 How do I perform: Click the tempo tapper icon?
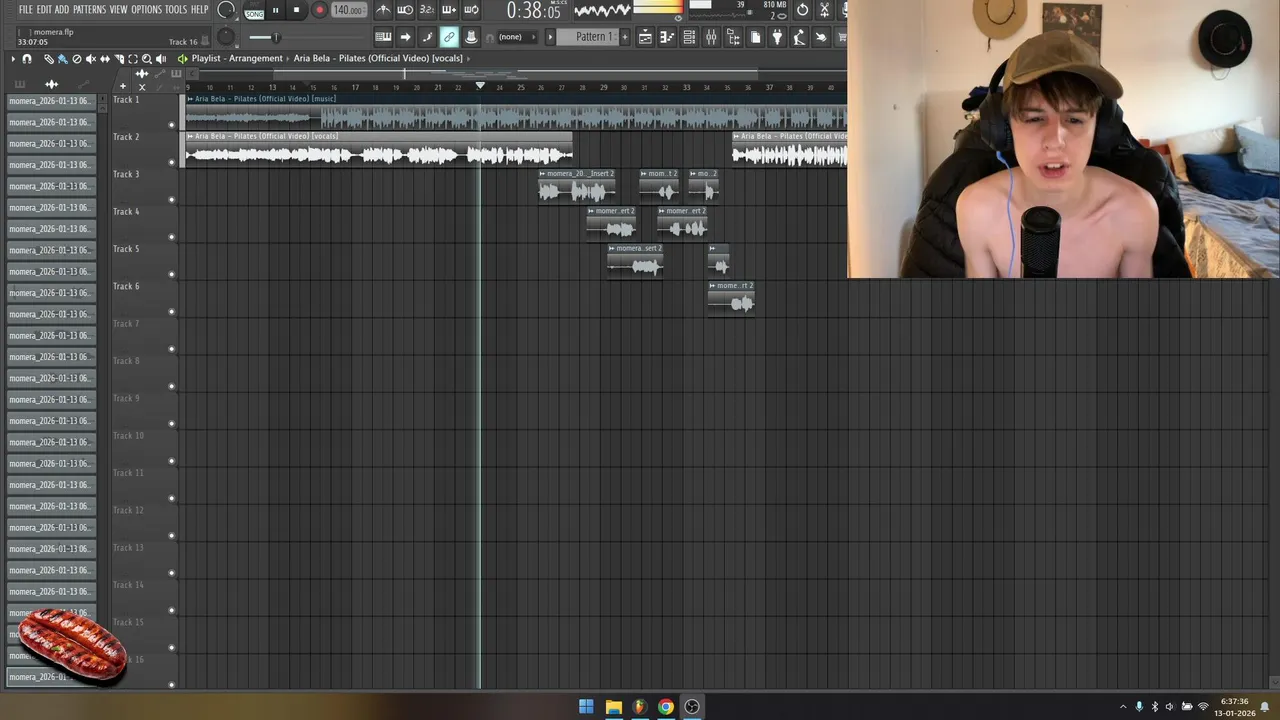[799, 37]
